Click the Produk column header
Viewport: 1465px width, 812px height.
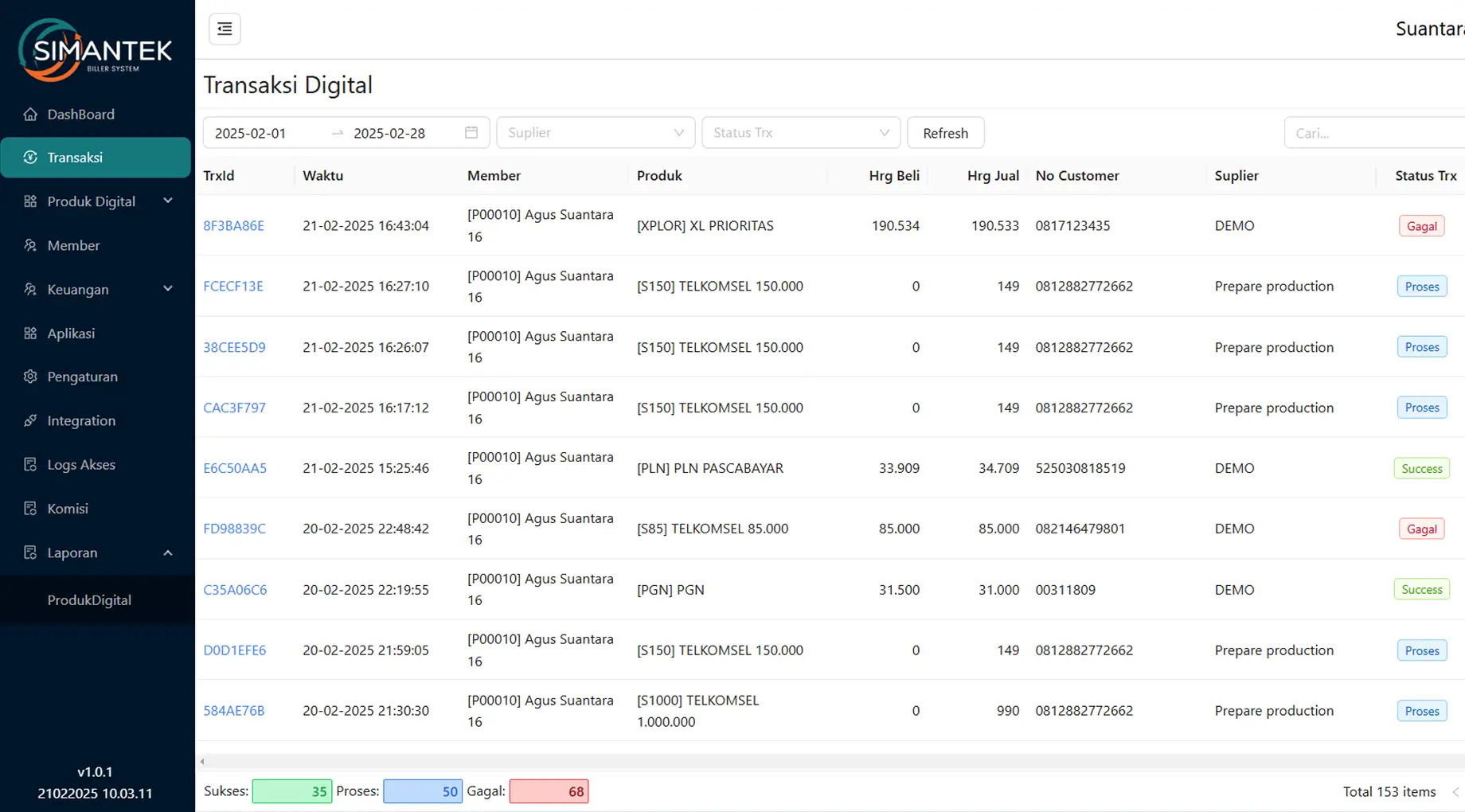pyautogui.click(x=659, y=175)
